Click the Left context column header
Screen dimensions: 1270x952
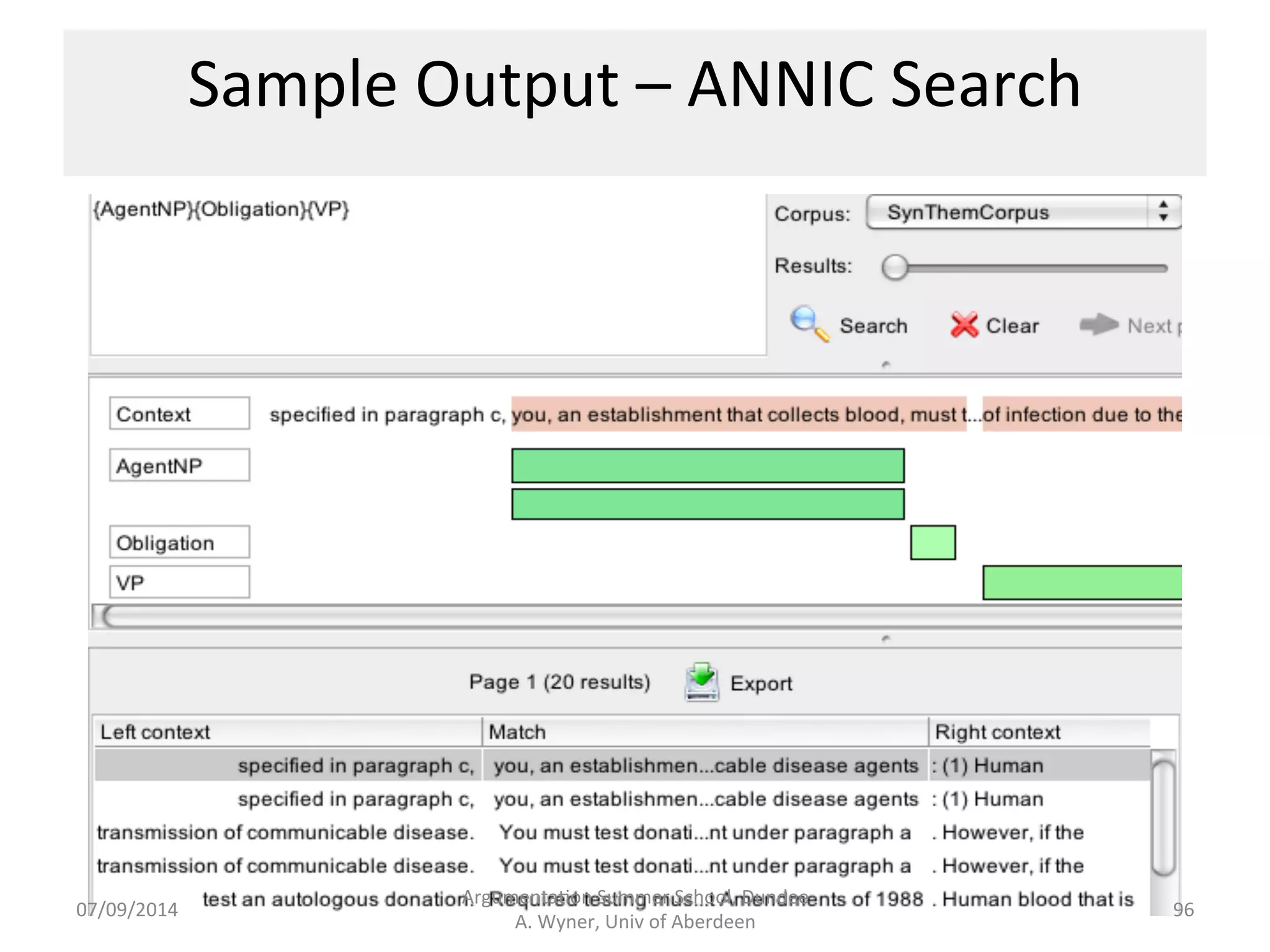click(287, 732)
